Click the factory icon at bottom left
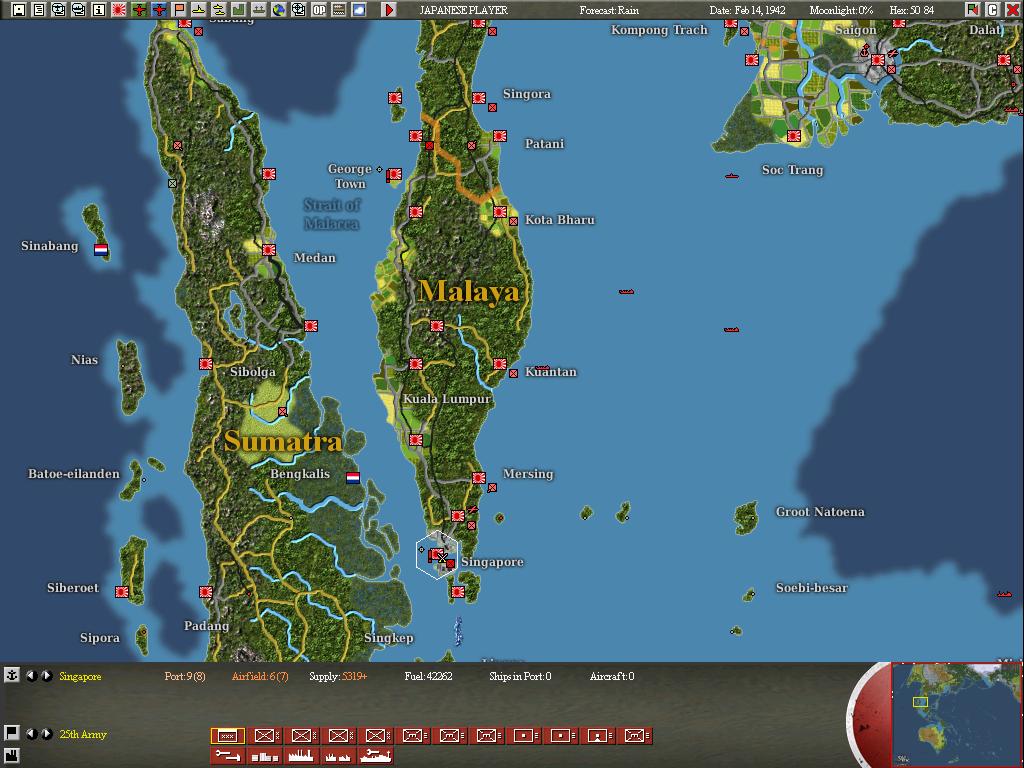 (x=11, y=758)
